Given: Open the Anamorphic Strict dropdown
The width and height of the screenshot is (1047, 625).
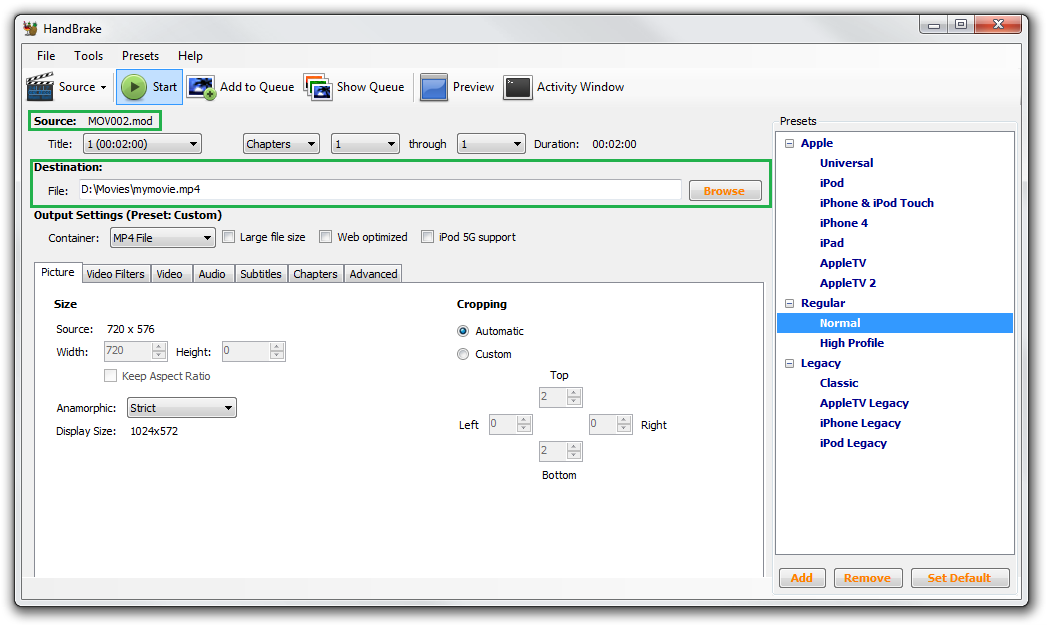Looking at the screenshot, I should click(x=181, y=408).
